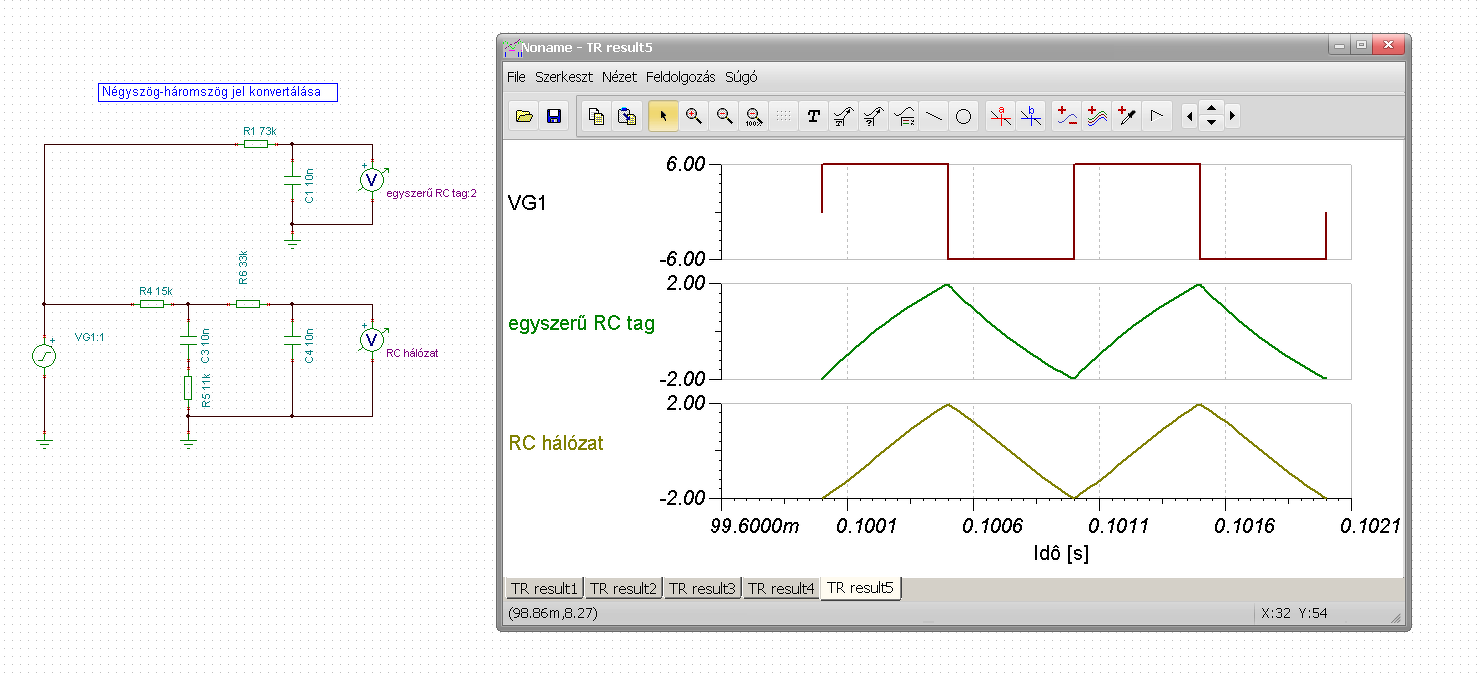Click the 0.1021 axis value
The width and height of the screenshot is (1482, 677).
(x=1370, y=527)
